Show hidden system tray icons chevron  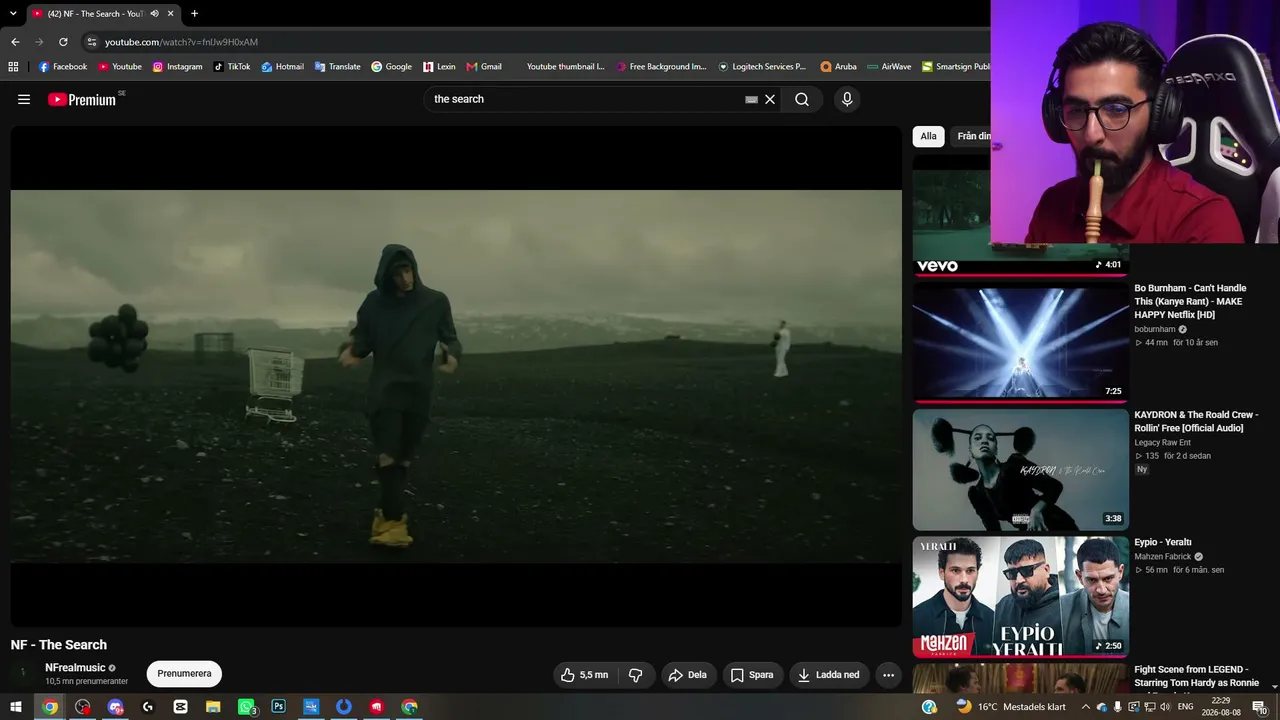1086,707
